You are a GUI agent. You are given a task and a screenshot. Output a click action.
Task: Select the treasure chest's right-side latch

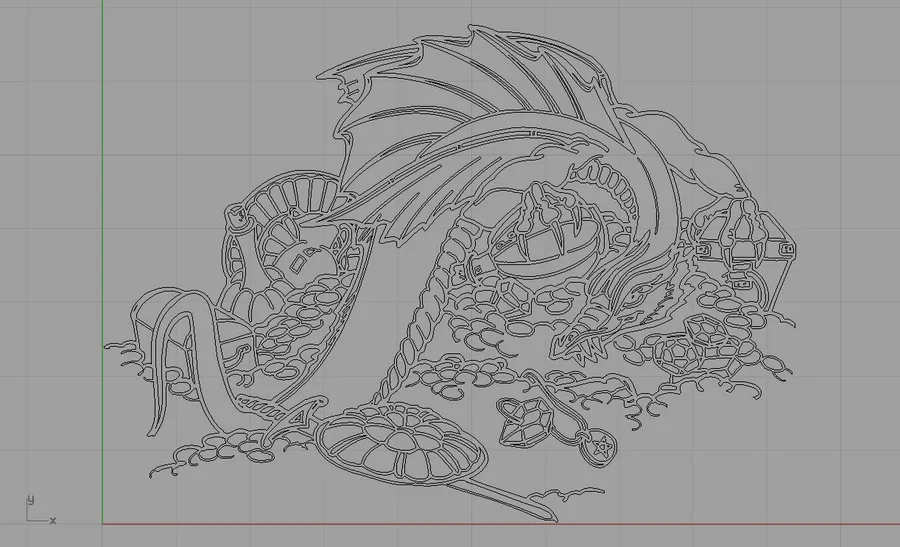[x=787, y=249]
